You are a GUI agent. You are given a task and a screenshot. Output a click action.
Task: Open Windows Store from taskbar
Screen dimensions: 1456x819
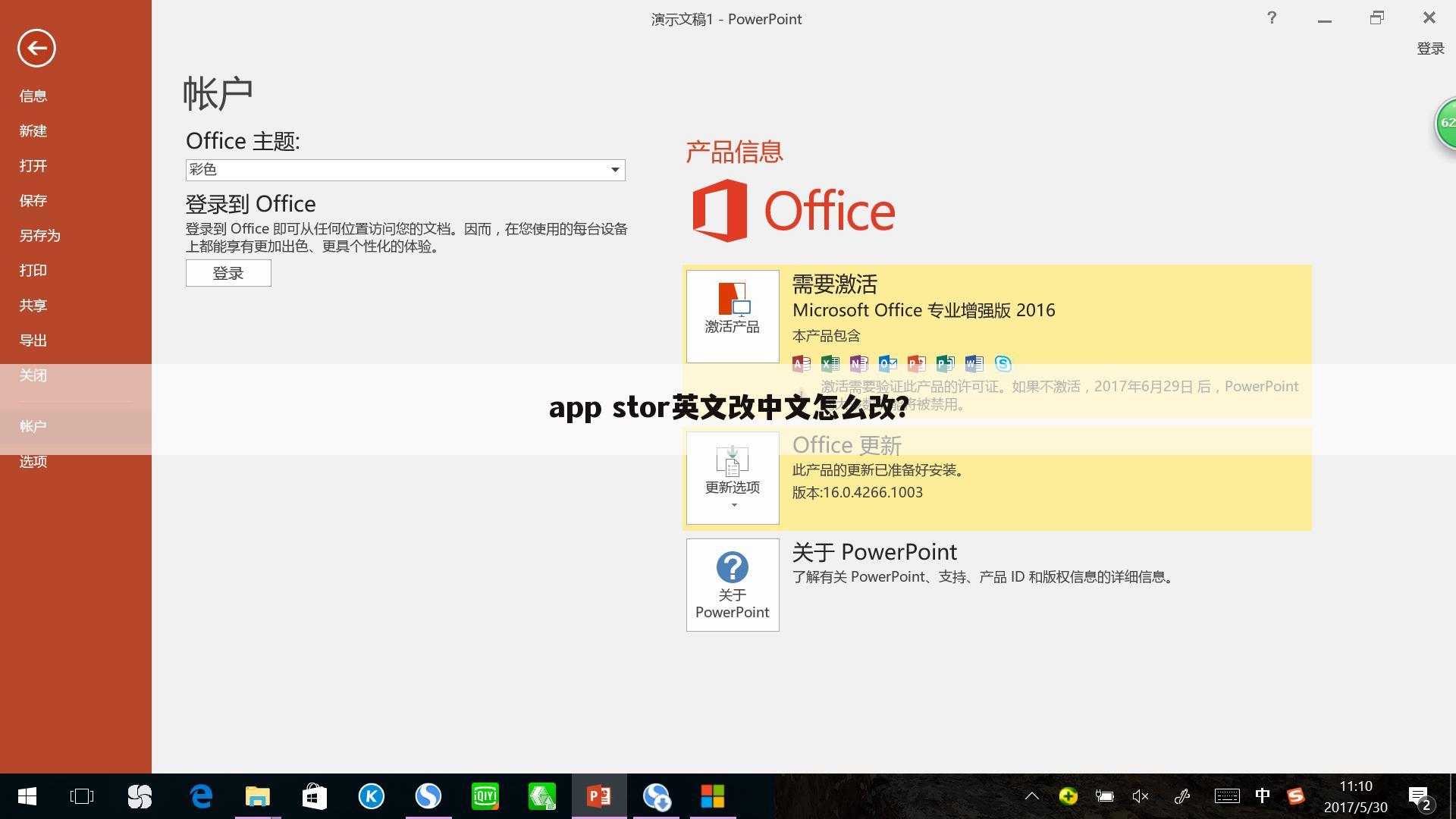(315, 796)
